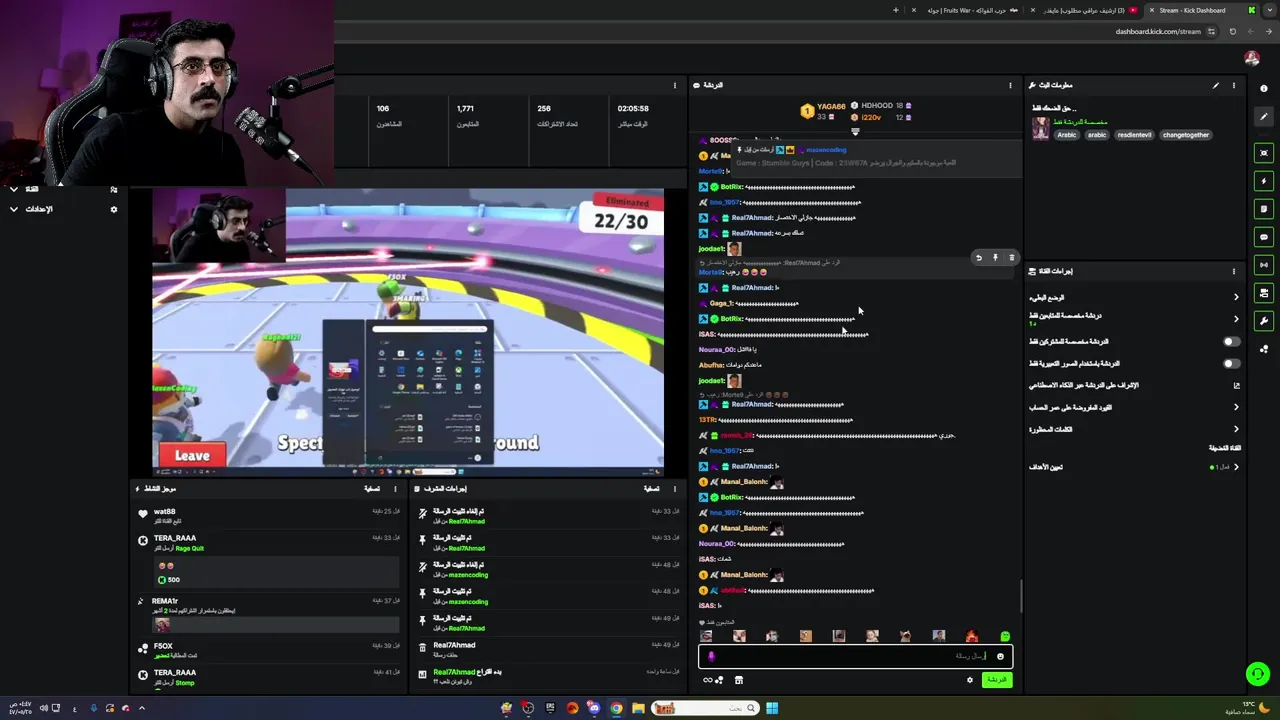Click the pencil edit icon in right sidebar
Screen dimensions: 1280x720
pyautogui.click(x=1264, y=117)
